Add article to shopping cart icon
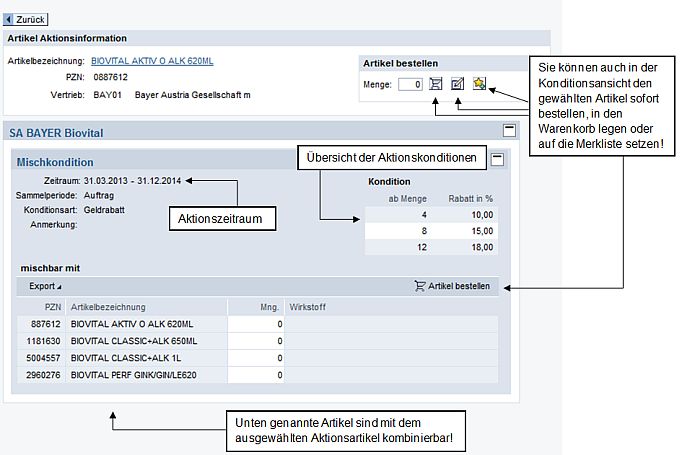 (435, 84)
